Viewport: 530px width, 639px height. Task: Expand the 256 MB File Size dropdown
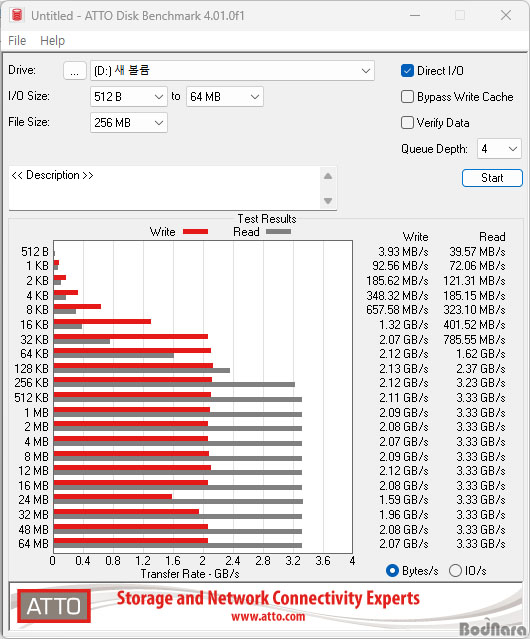129,123
